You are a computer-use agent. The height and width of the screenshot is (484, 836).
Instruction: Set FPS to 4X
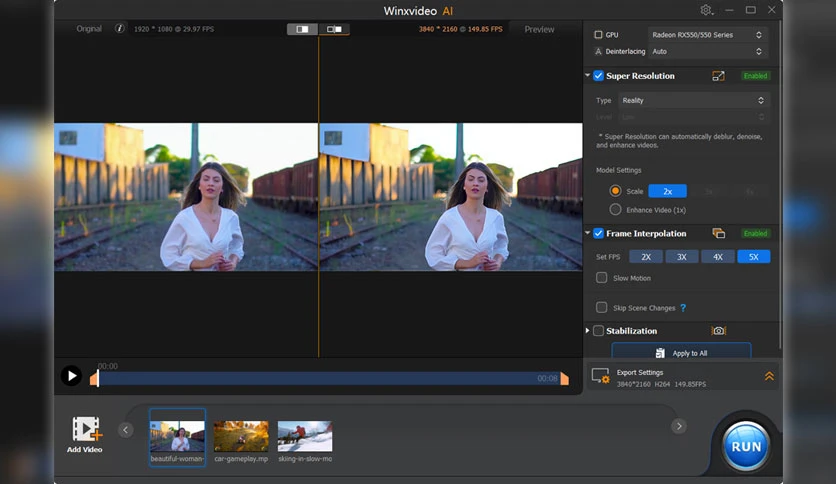[x=718, y=257]
